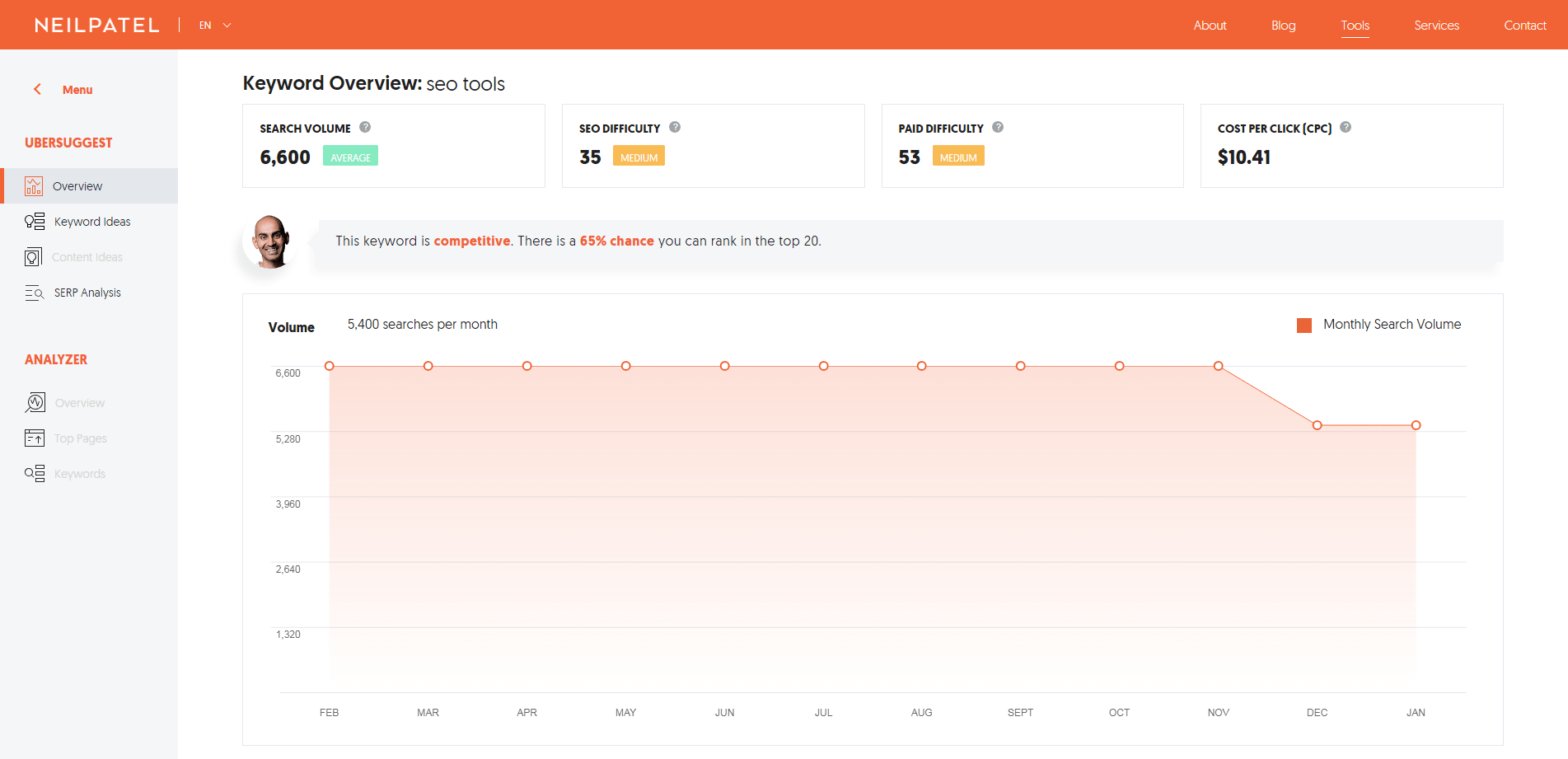Open the Blog menu item
The image size is (1568, 759).
[x=1283, y=26]
